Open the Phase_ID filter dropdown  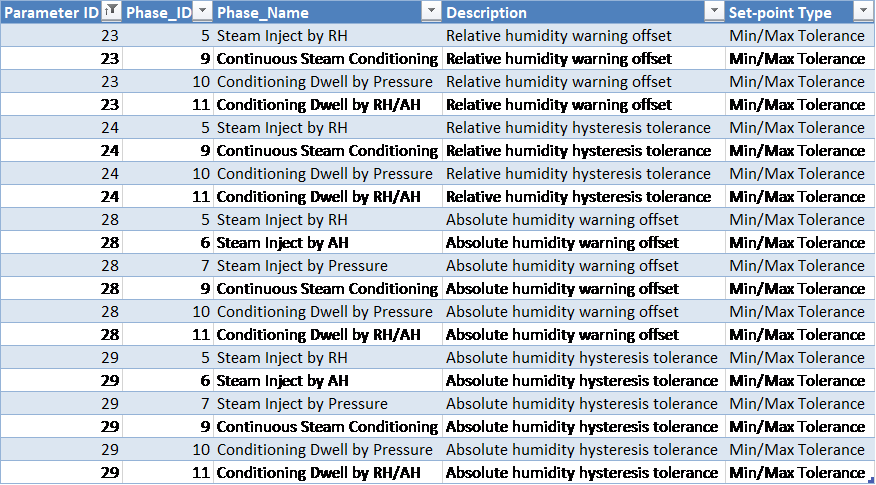[201, 12]
